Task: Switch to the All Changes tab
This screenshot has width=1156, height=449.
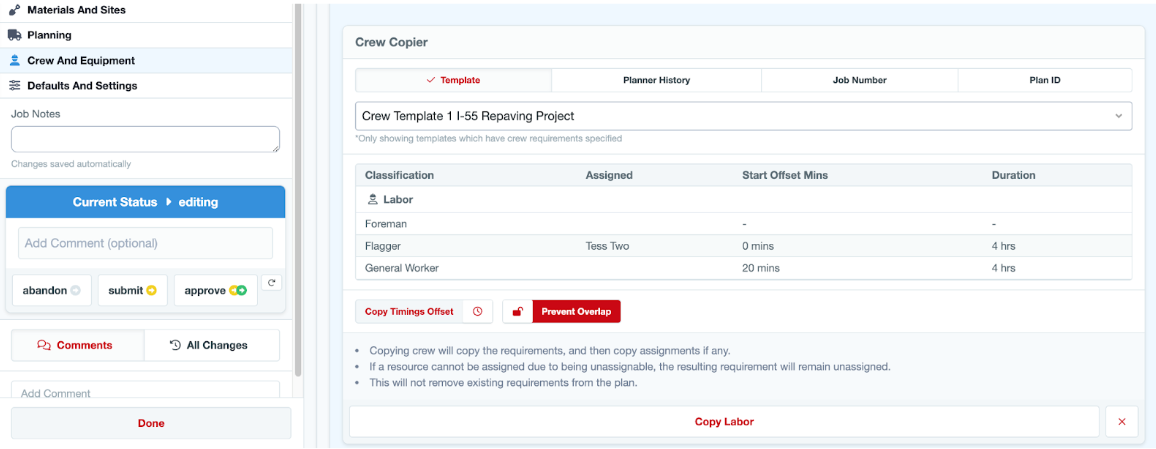Action: click(x=210, y=345)
